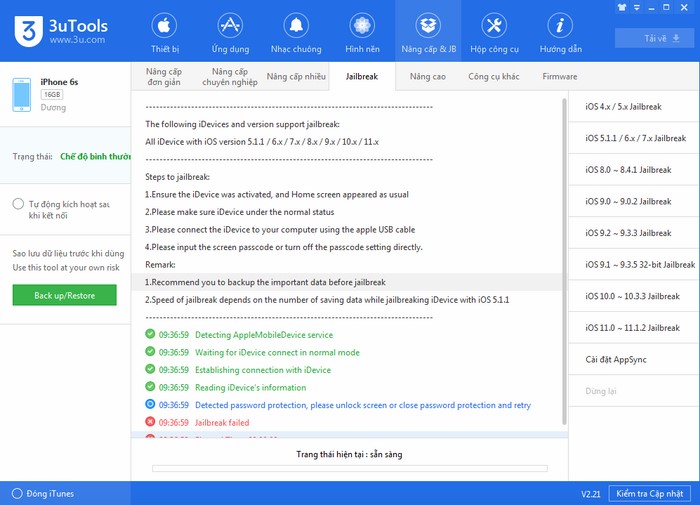
Task: Click the disabled Dừng lại button
Action: pyautogui.click(x=633, y=391)
